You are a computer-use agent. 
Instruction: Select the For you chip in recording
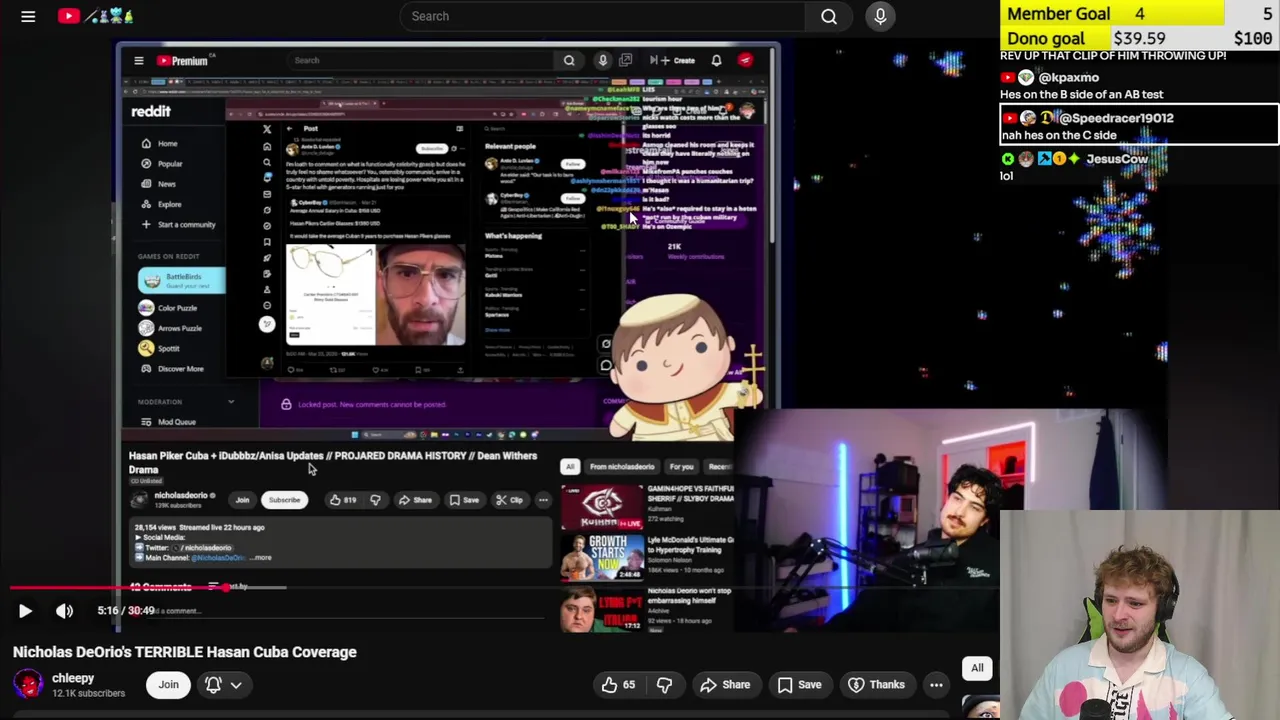(x=681, y=467)
